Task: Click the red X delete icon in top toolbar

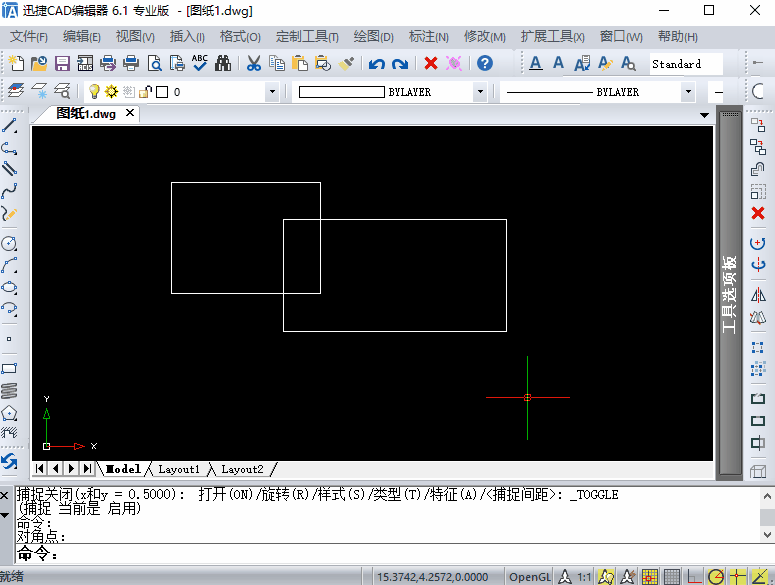Action: pyautogui.click(x=431, y=63)
